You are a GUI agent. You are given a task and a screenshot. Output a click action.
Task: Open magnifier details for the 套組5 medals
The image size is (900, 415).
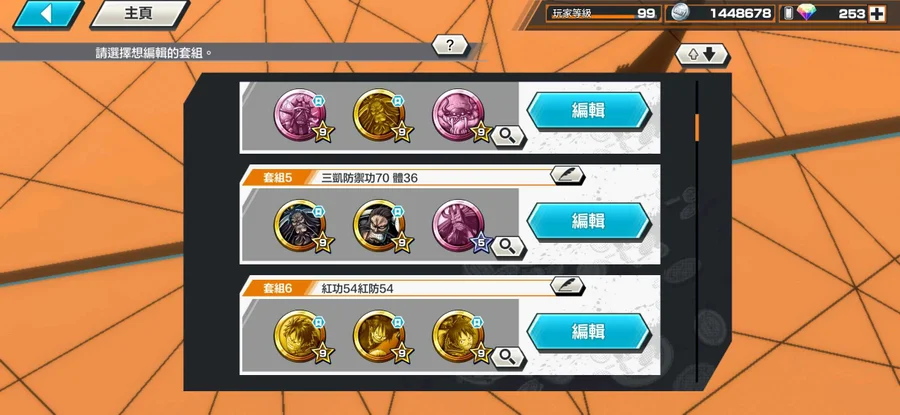pos(508,247)
